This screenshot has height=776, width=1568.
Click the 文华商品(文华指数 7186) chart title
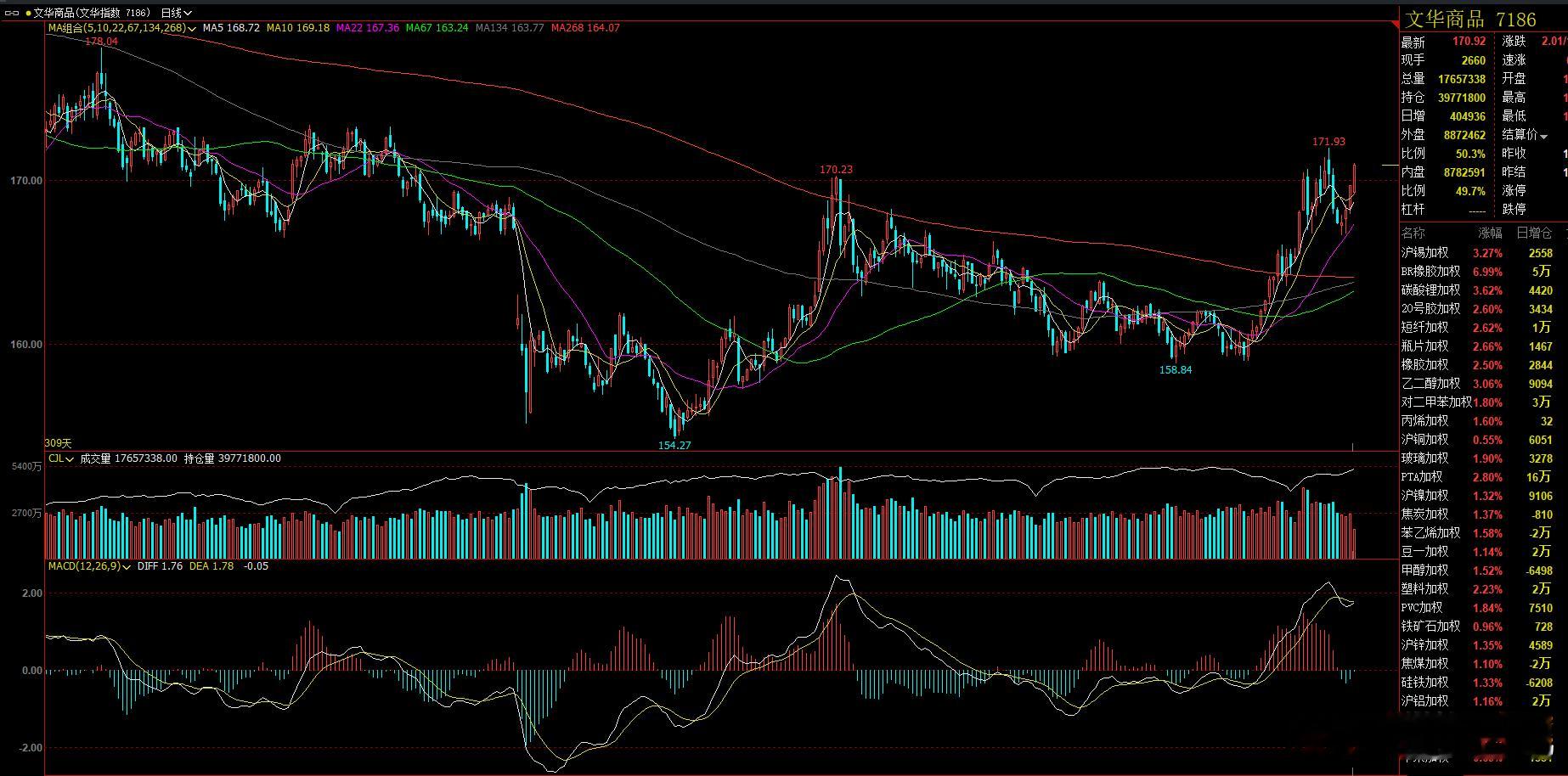(x=92, y=13)
